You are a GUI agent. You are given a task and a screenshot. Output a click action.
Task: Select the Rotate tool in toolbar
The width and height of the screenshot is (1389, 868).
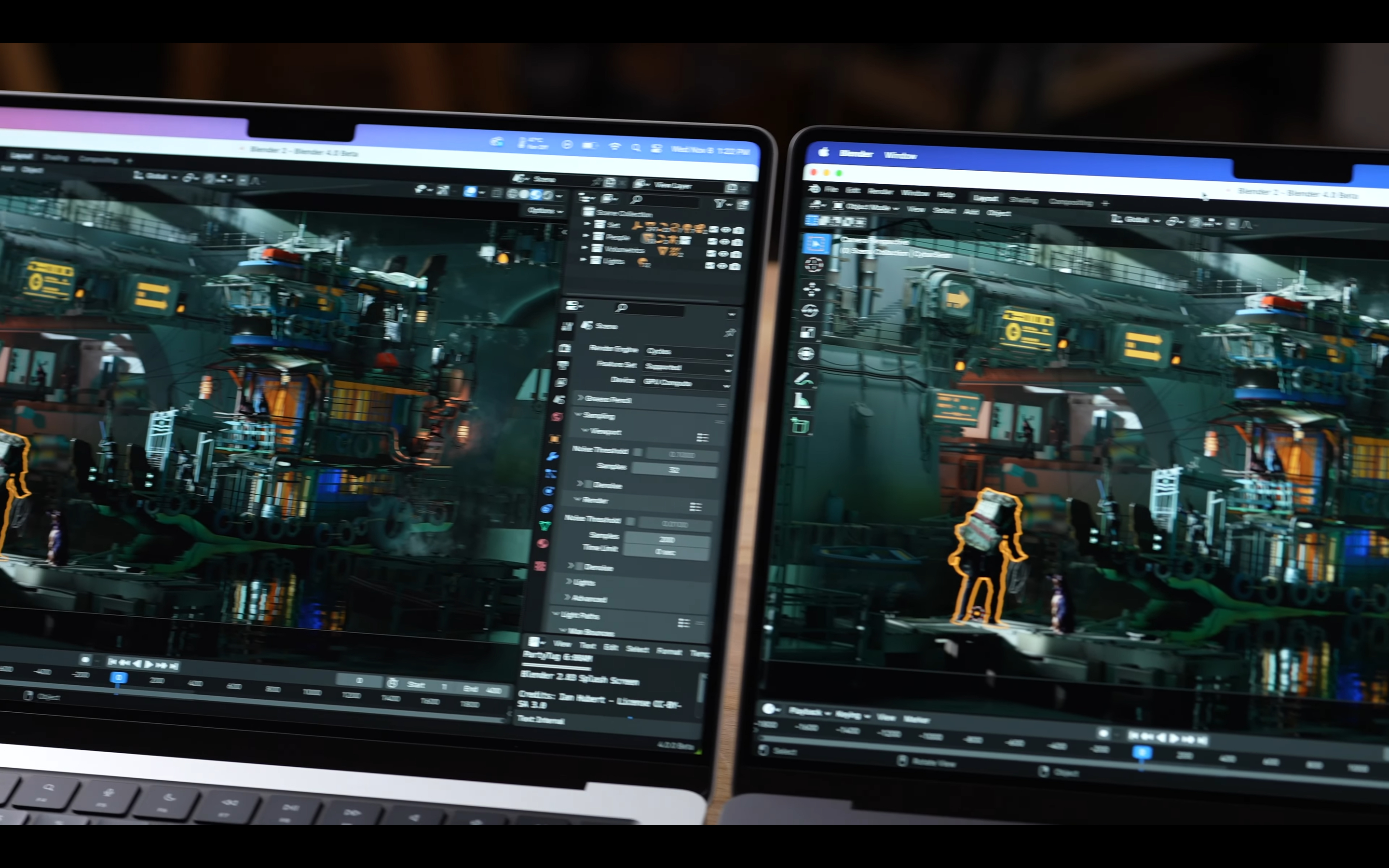(x=810, y=311)
